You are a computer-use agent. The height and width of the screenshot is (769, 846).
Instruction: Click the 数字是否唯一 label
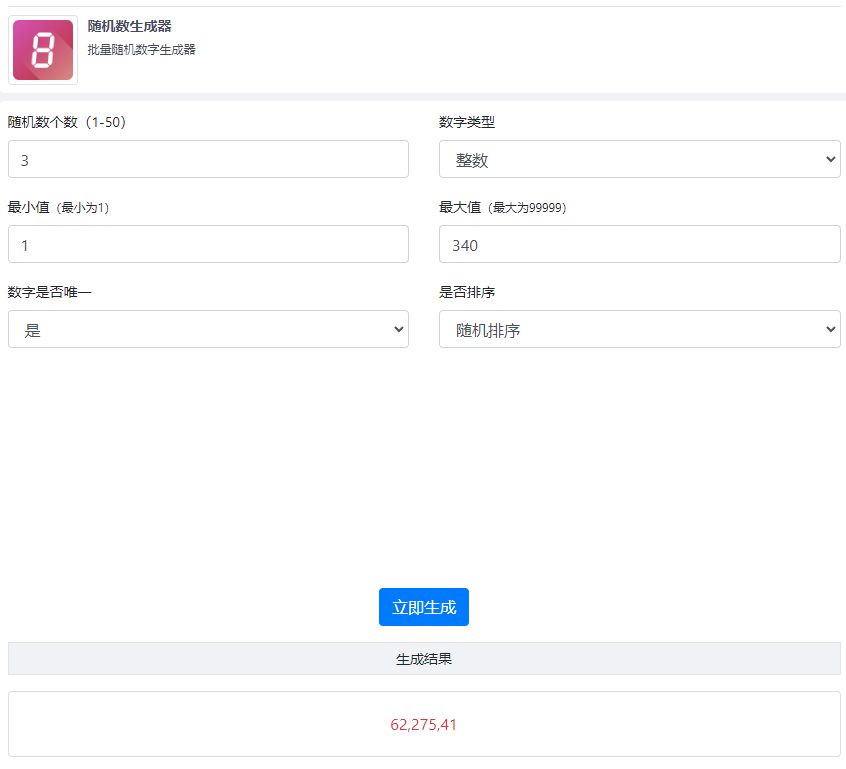point(49,292)
